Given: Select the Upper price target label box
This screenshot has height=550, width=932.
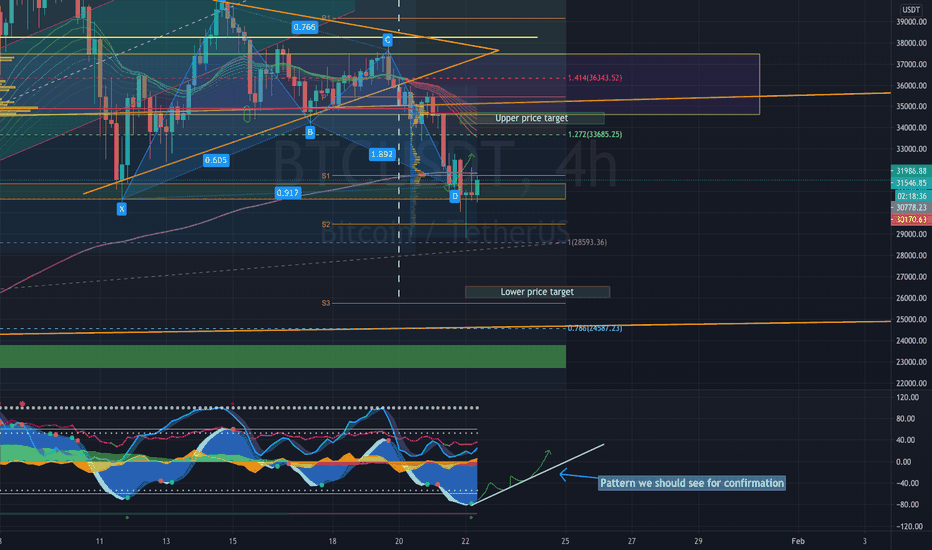Looking at the screenshot, I should (531, 118).
